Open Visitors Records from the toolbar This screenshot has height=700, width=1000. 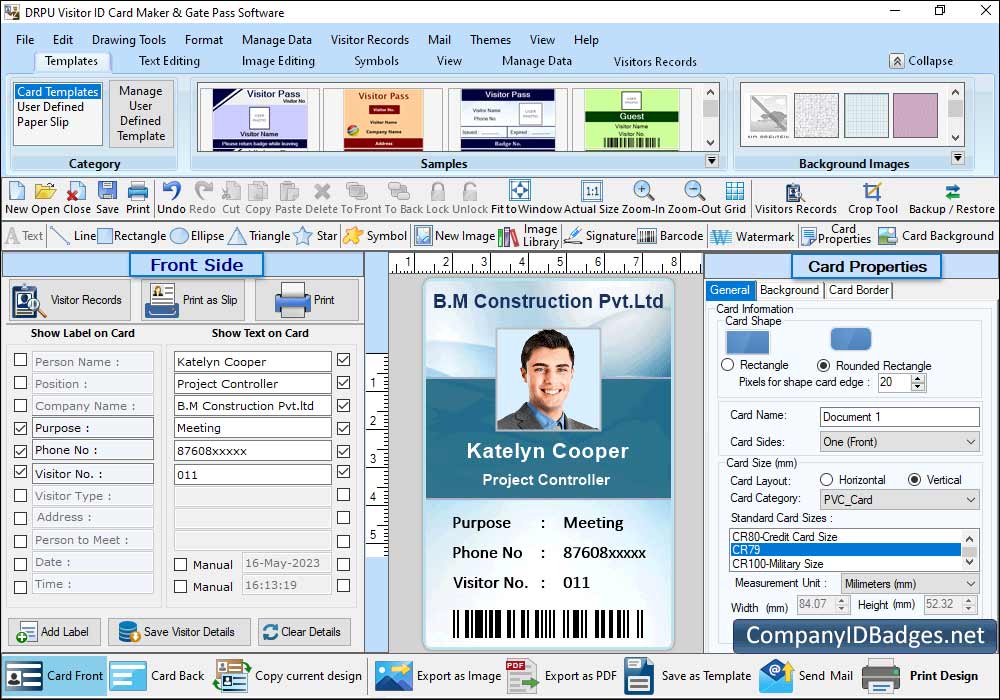(x=795, y=198)
